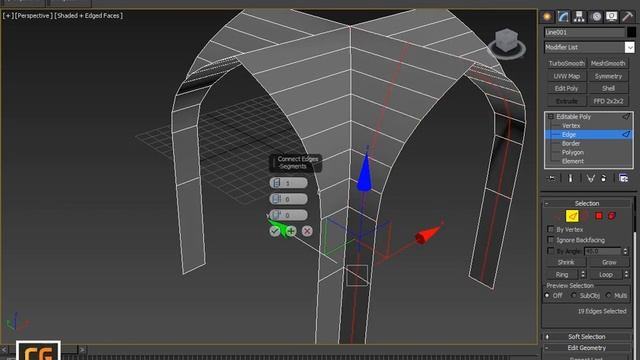
Task: Add a Shell modifier
Action: tap(608, 88)
